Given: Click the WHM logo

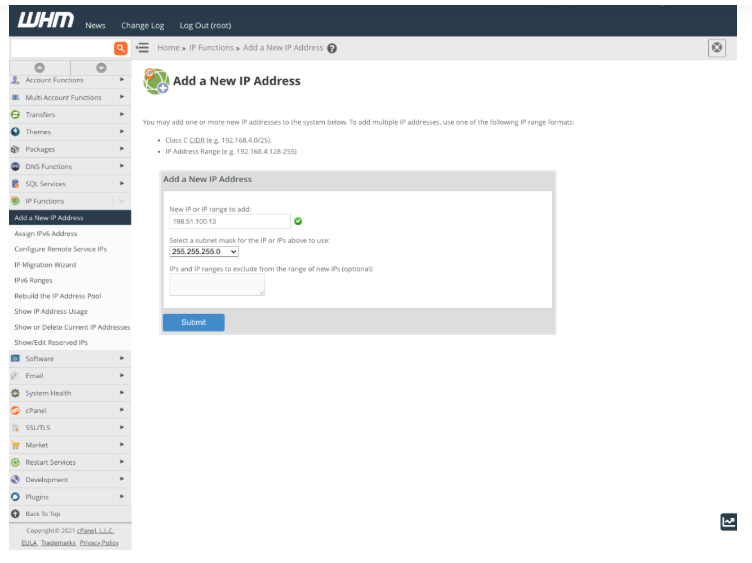Looking at the screenshot, I should pos(46,22).
